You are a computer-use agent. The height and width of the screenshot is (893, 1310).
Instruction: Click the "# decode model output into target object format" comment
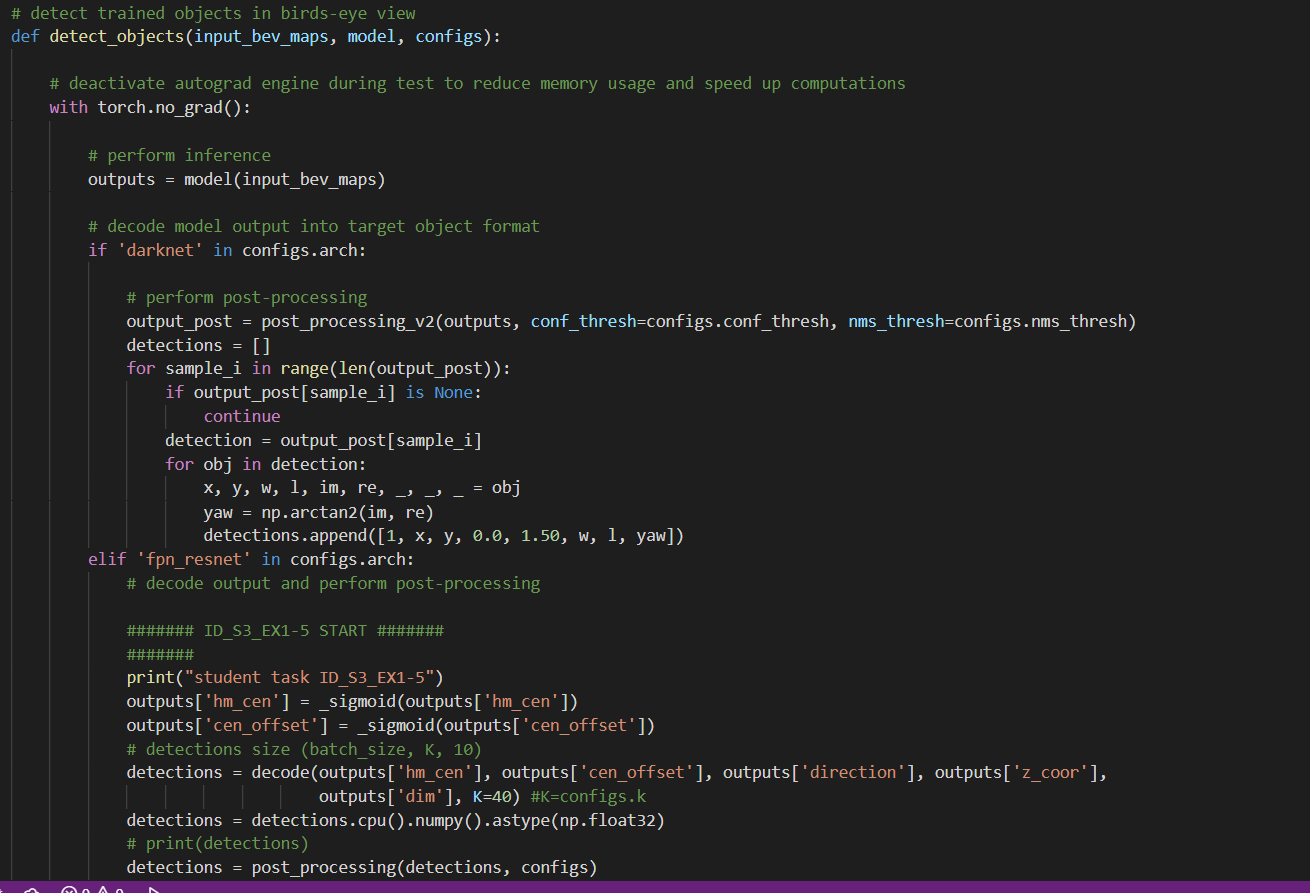(314, 226)
